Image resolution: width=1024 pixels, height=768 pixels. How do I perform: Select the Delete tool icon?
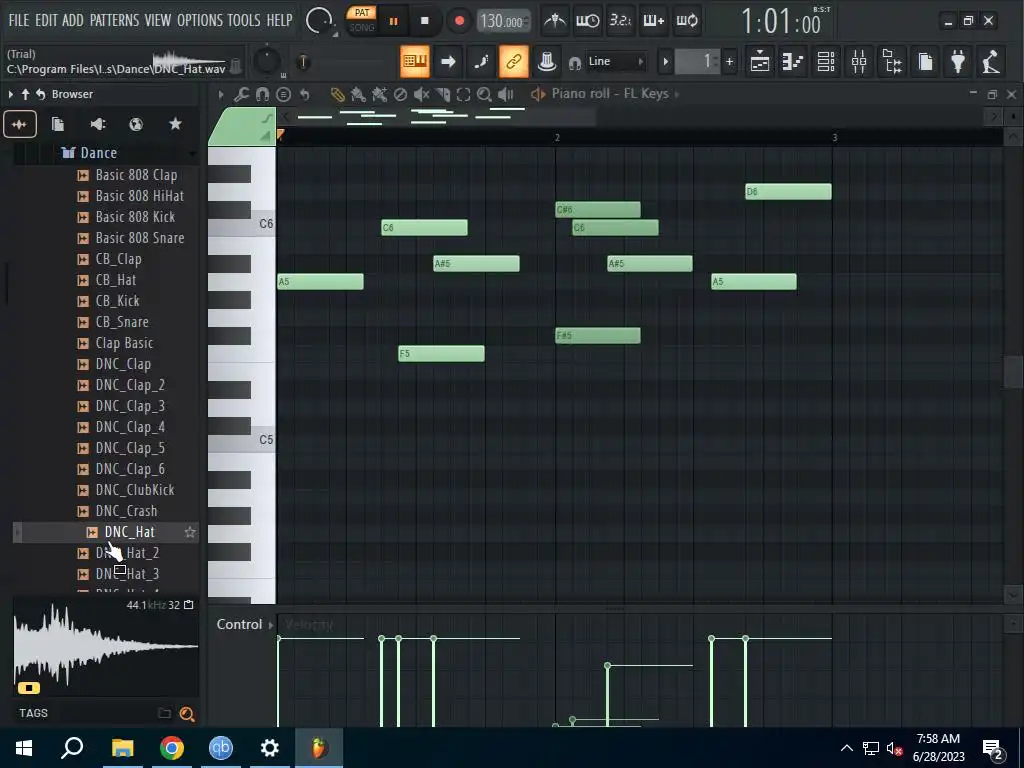(x=400, y=95)
